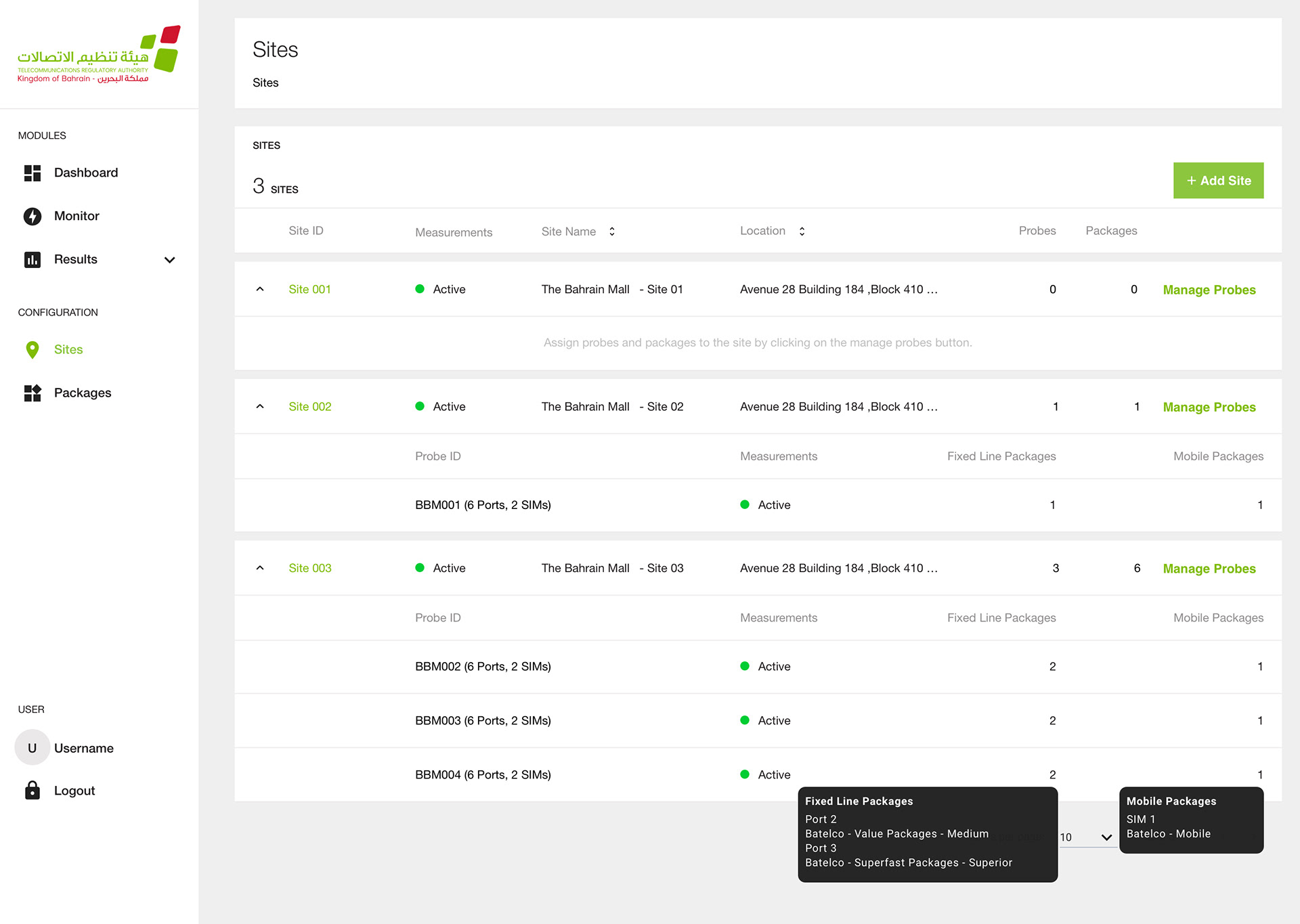
Task: Go to the Packages configuration page
Action: [x=83, y=393]
